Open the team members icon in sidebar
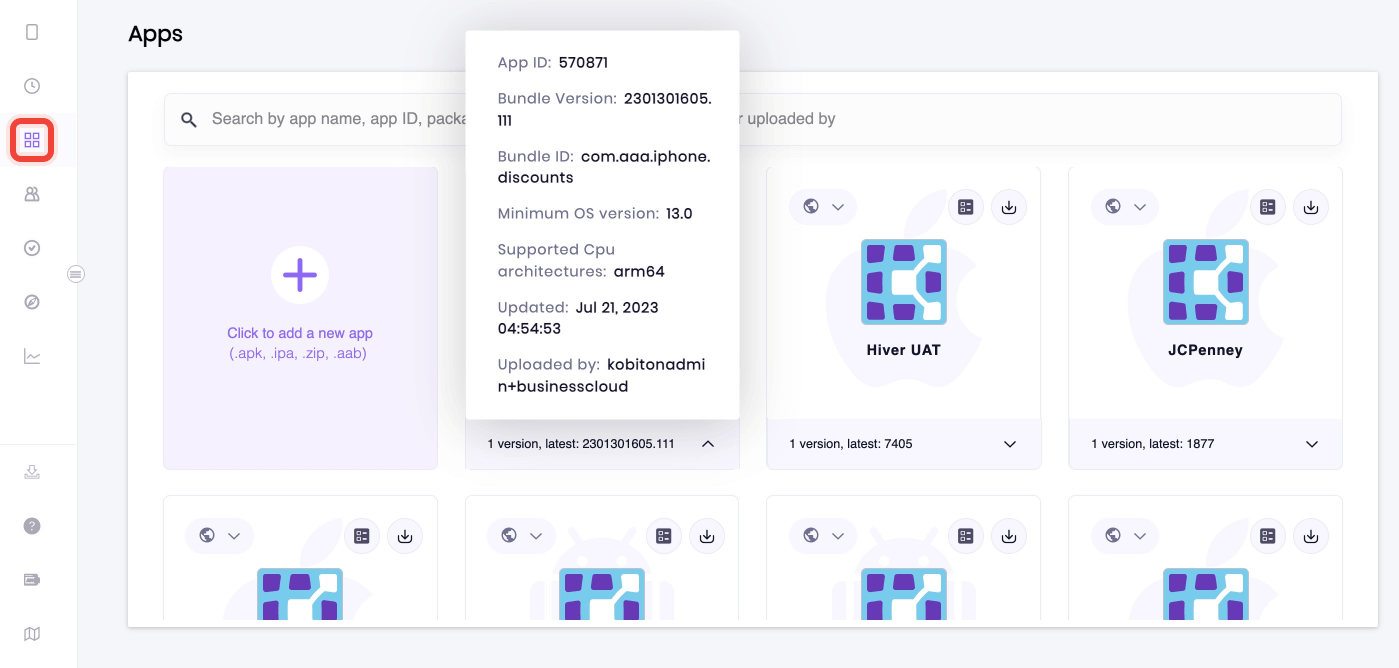Image resolution: width=1399 pixels, height=668 pixels. pyautogui.click(x=32, y=194)
